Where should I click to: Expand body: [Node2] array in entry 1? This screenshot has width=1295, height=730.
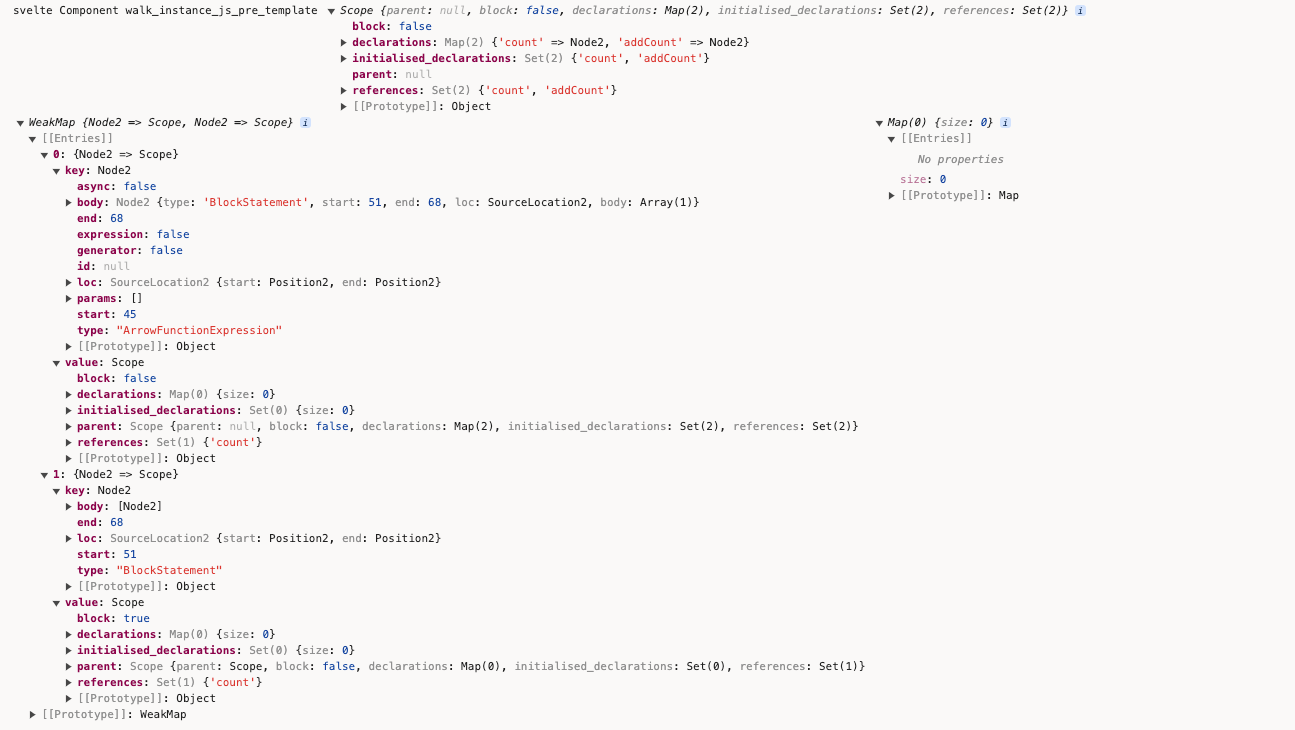pos(69,506)
